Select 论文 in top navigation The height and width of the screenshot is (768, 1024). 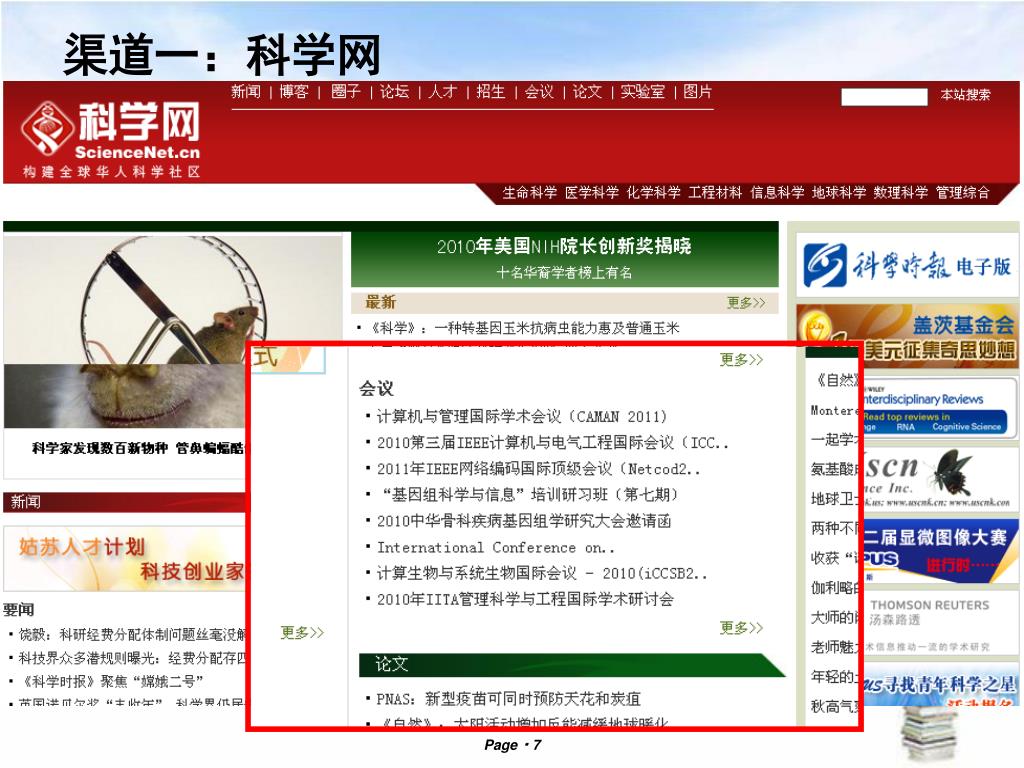587,91
